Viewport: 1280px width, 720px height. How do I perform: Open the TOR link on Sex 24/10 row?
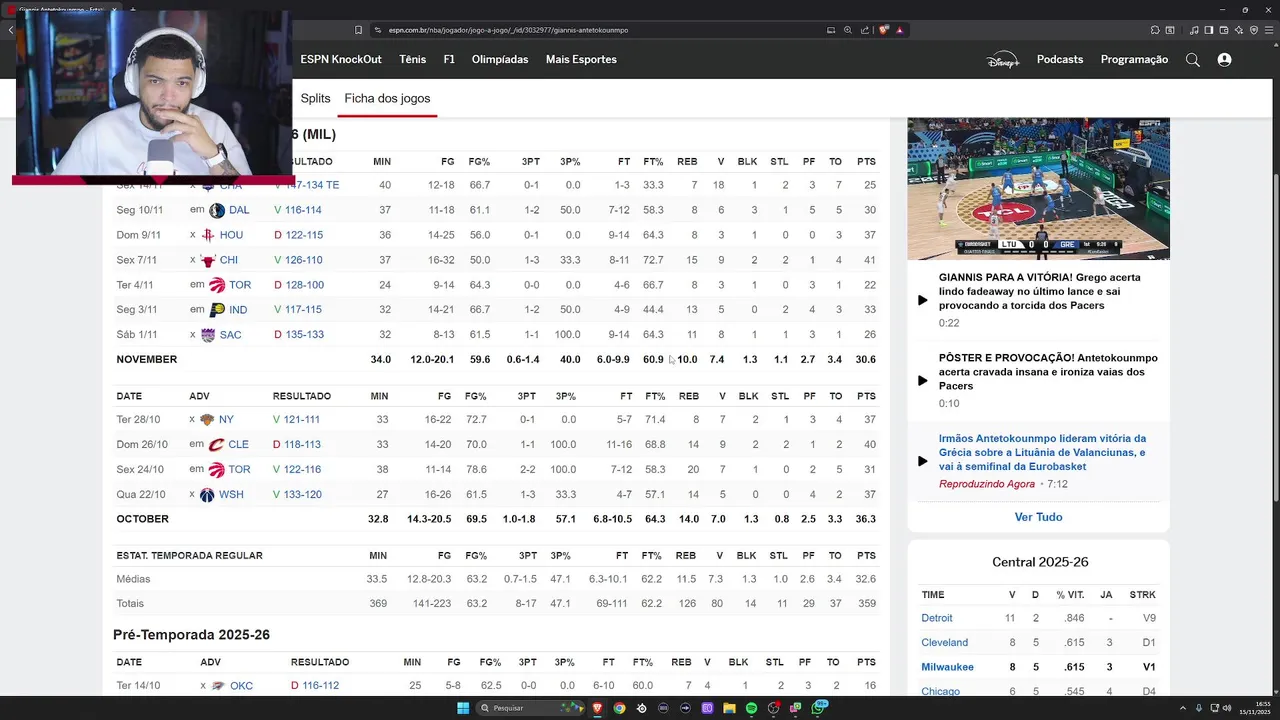coord(239,470)
